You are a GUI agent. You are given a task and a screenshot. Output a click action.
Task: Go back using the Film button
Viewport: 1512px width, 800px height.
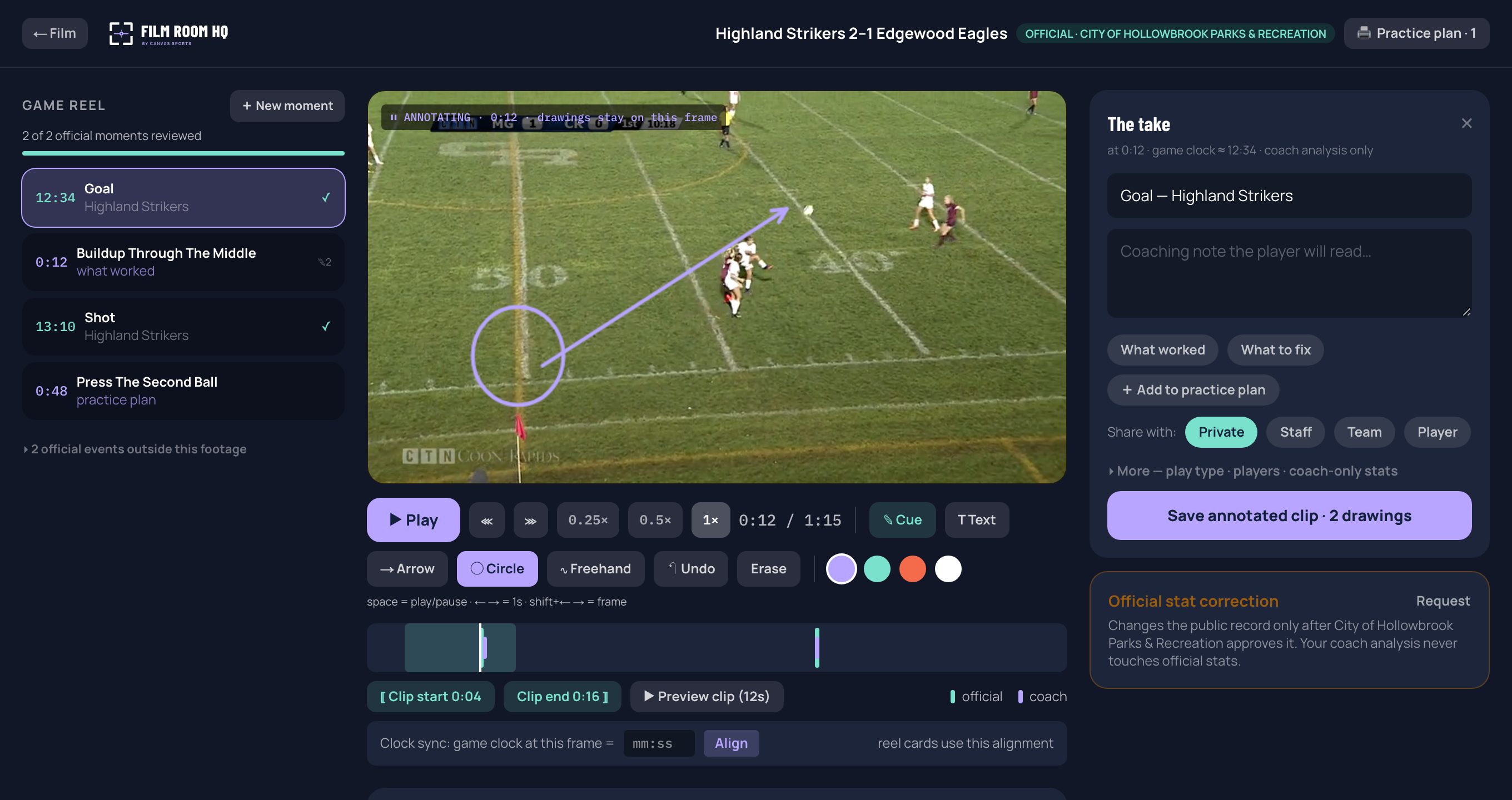[54, 33]
